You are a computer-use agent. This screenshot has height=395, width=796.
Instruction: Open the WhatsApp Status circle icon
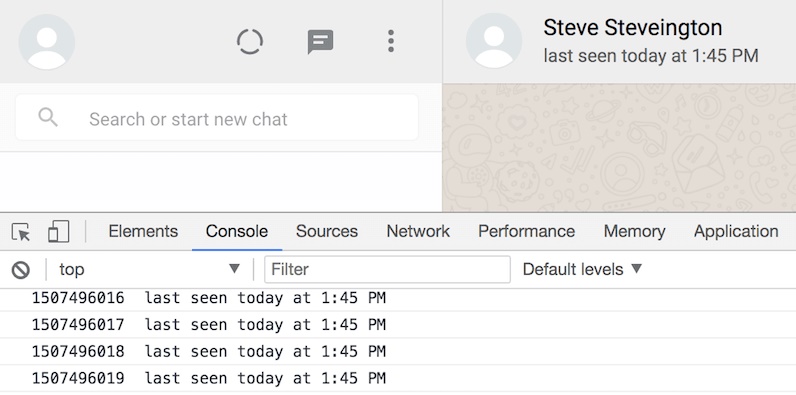tap(250, 41)
